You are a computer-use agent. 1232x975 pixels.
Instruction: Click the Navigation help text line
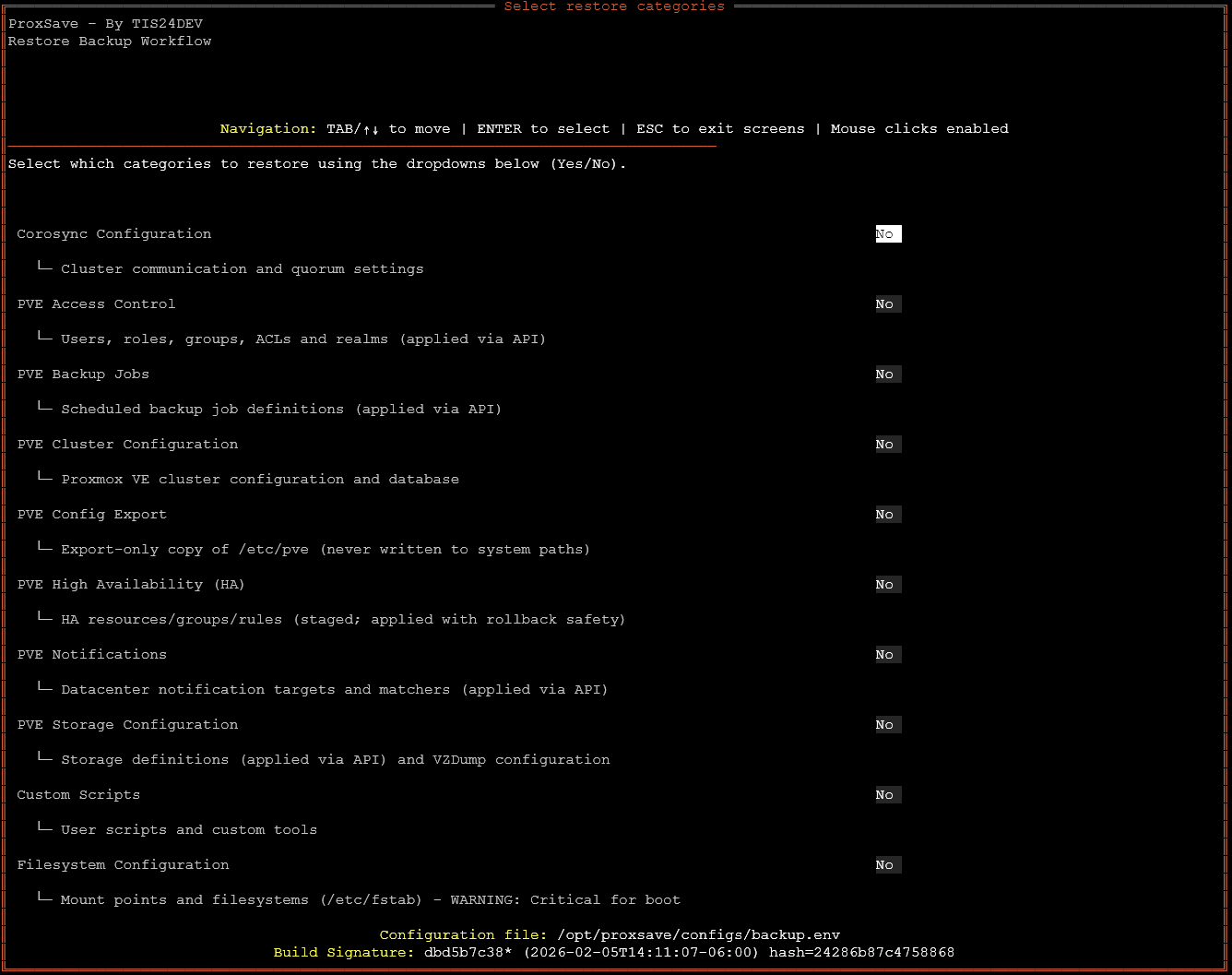[614, 128]
